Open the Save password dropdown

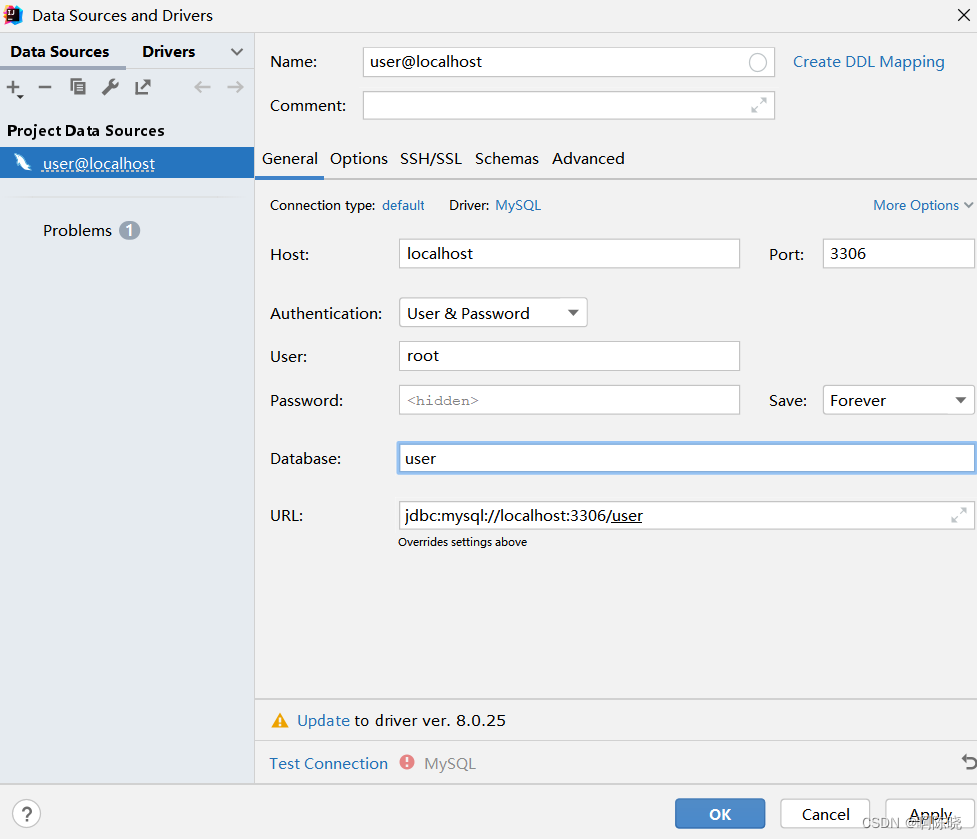pyautogui.click(x=898, y=400)
